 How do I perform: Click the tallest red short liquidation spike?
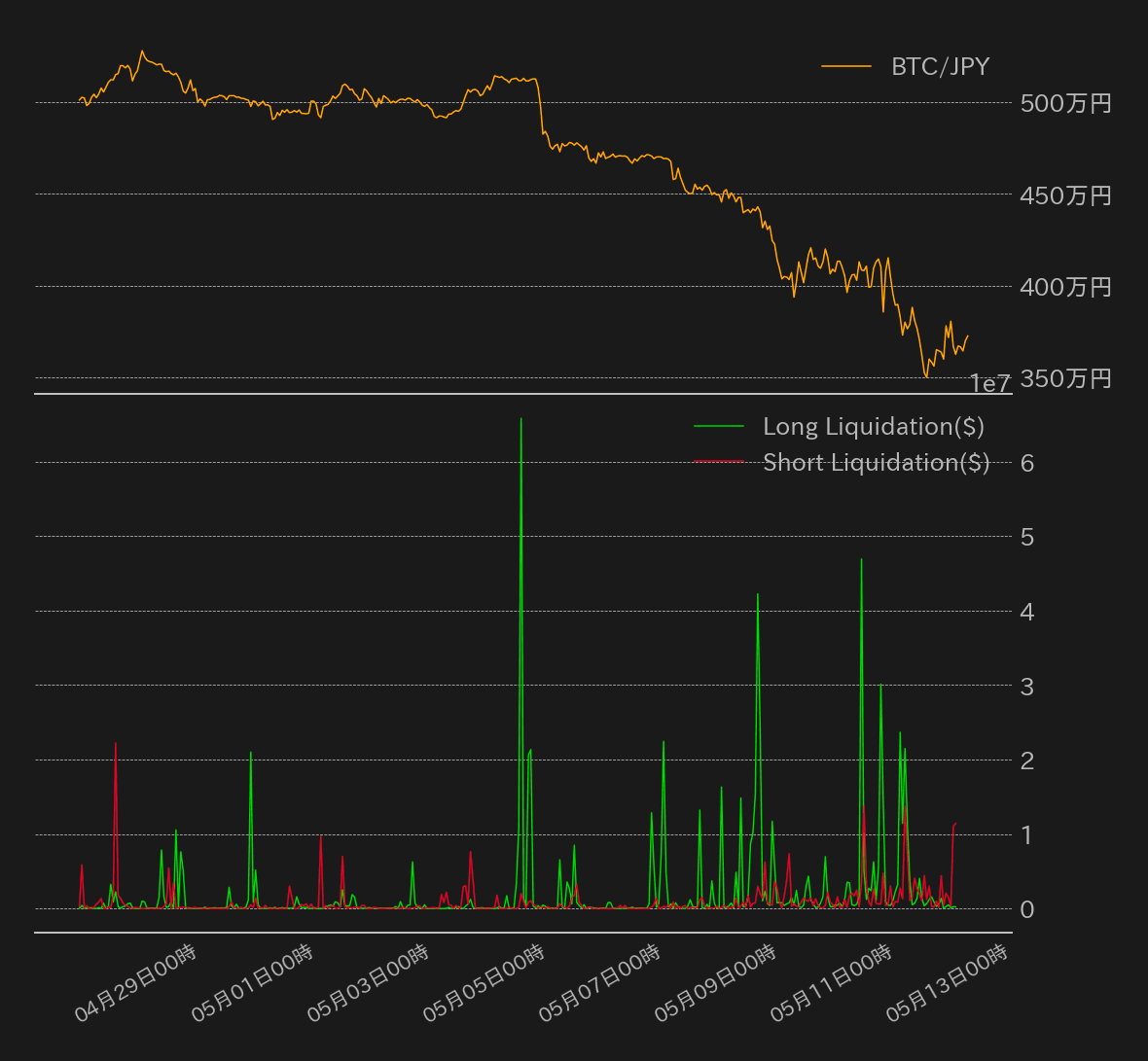pyautogui.click(x=116, y=744)
